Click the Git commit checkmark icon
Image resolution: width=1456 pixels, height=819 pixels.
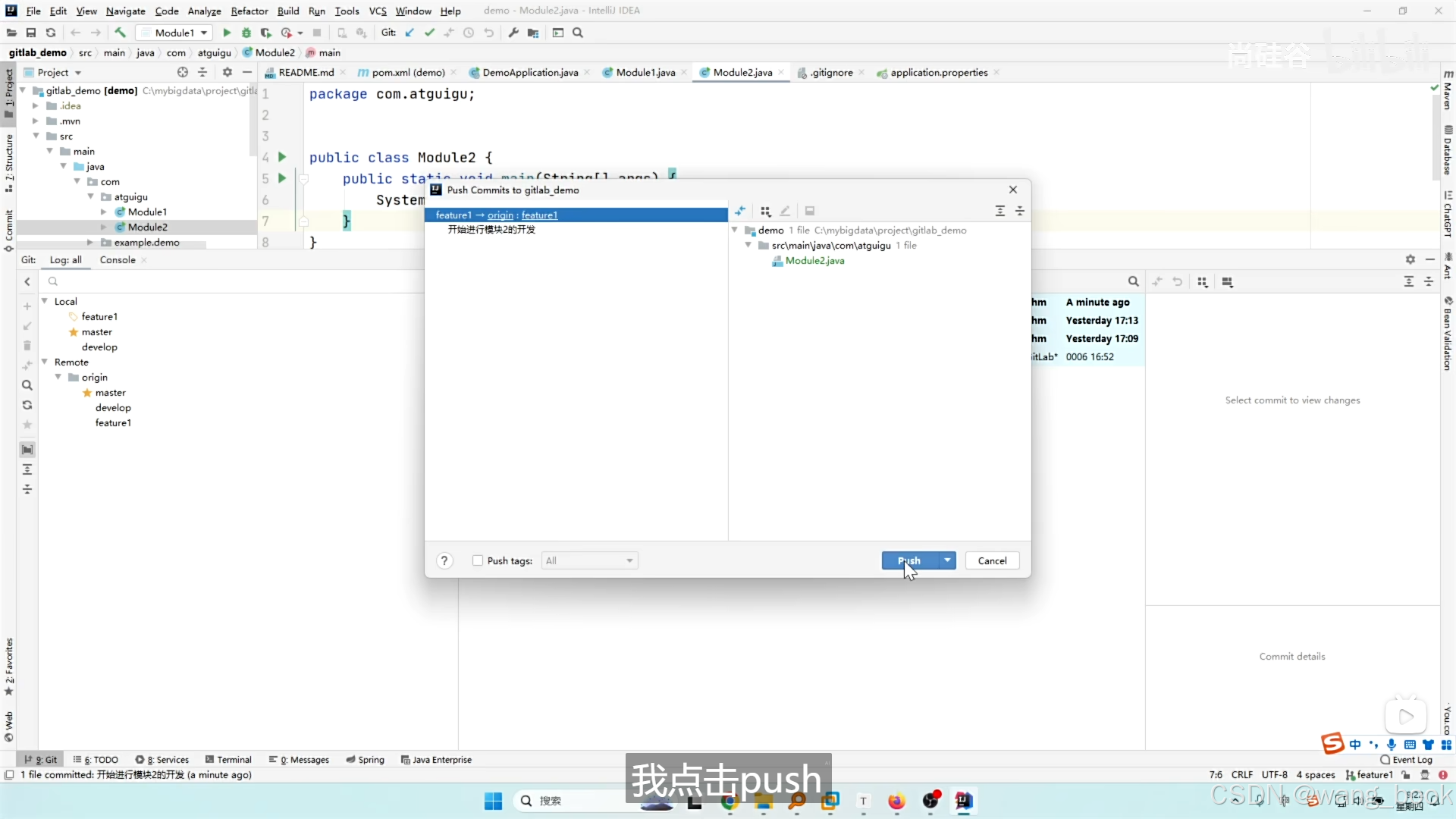click(430, 33)
